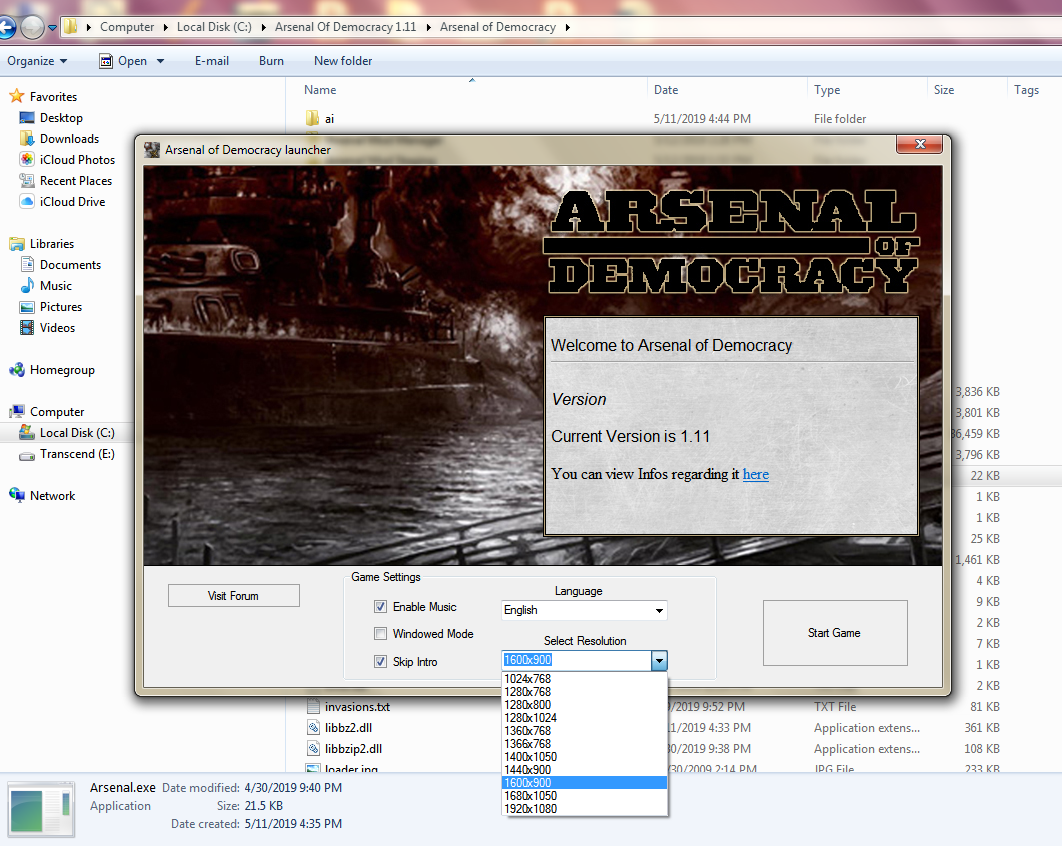Click the libbzip2.dll file icon
The image size is (1062, 846).
313,748
